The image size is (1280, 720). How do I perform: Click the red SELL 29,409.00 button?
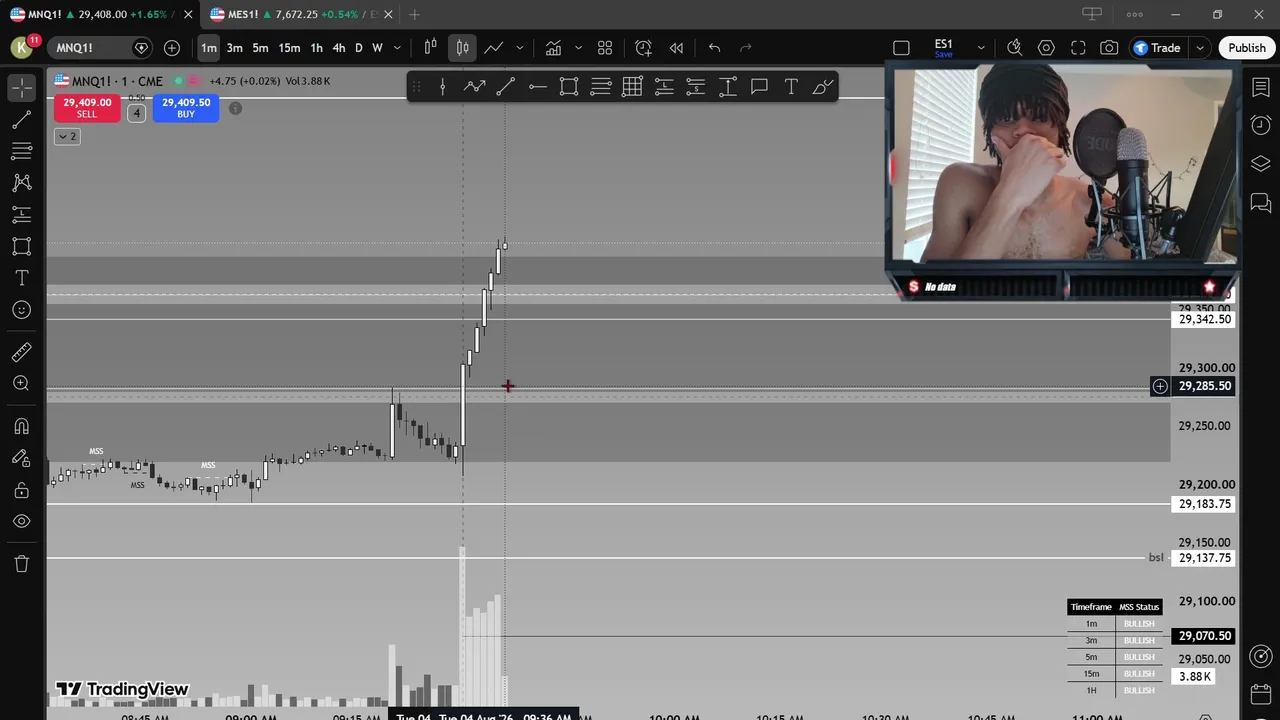(87, 108)
